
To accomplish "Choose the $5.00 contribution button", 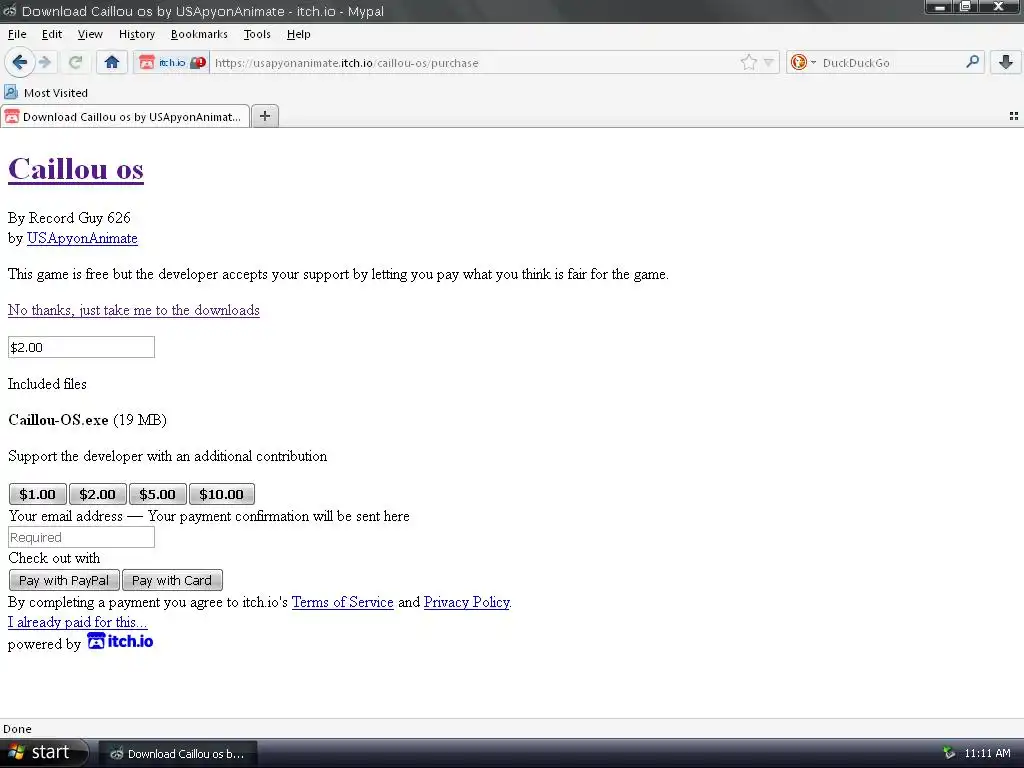I will click(157, 494).
